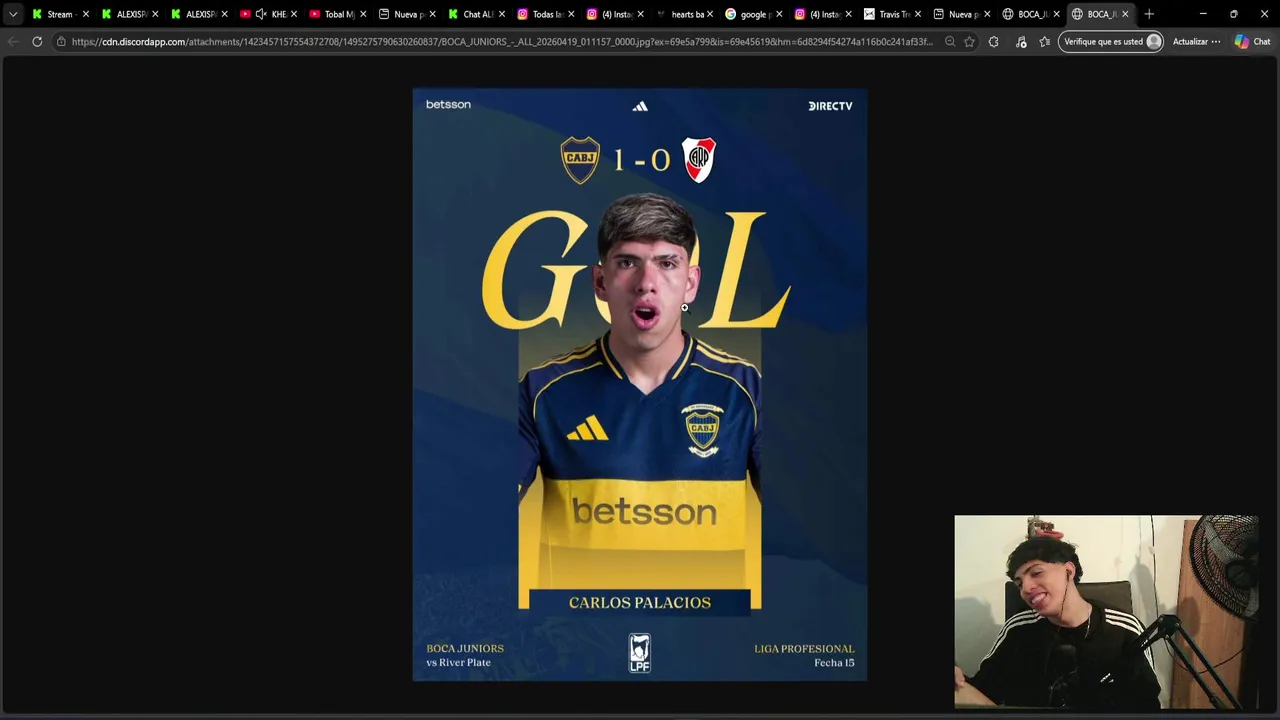Close the hearts ba tab

click(x=710, y=14)
